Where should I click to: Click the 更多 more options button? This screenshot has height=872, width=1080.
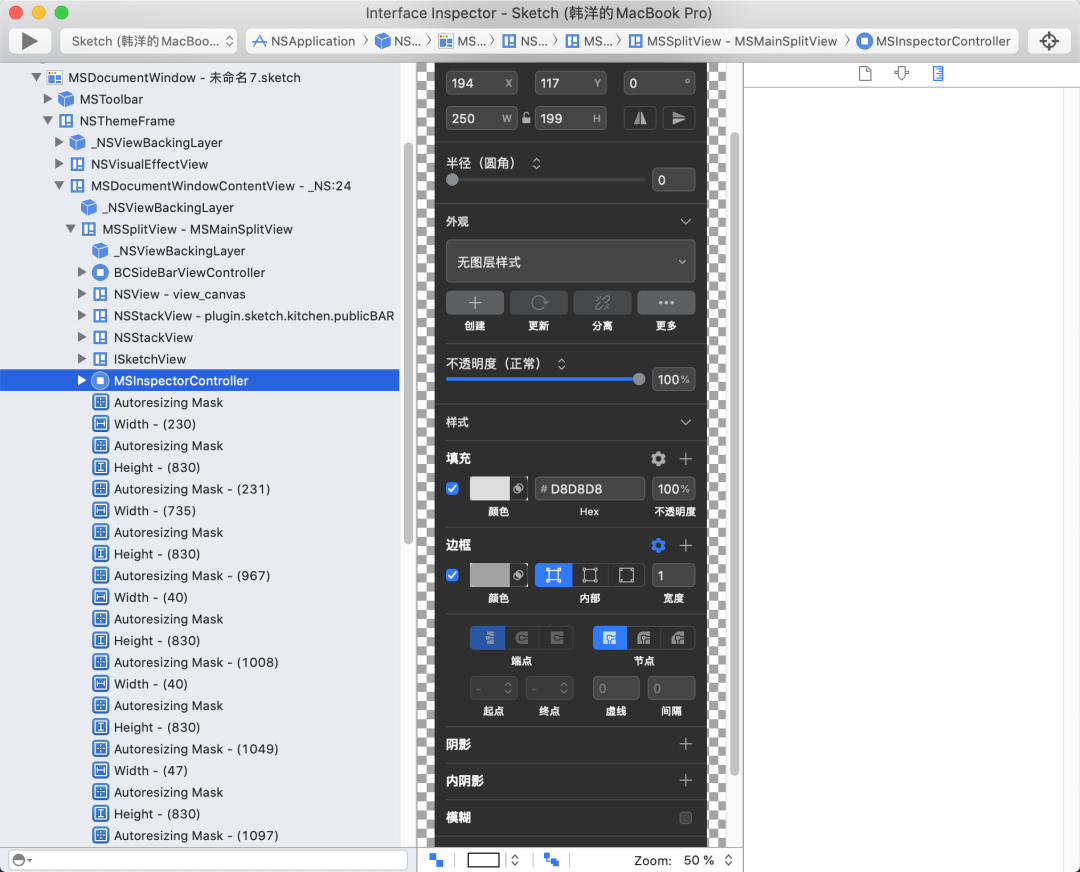coord(666,302)
